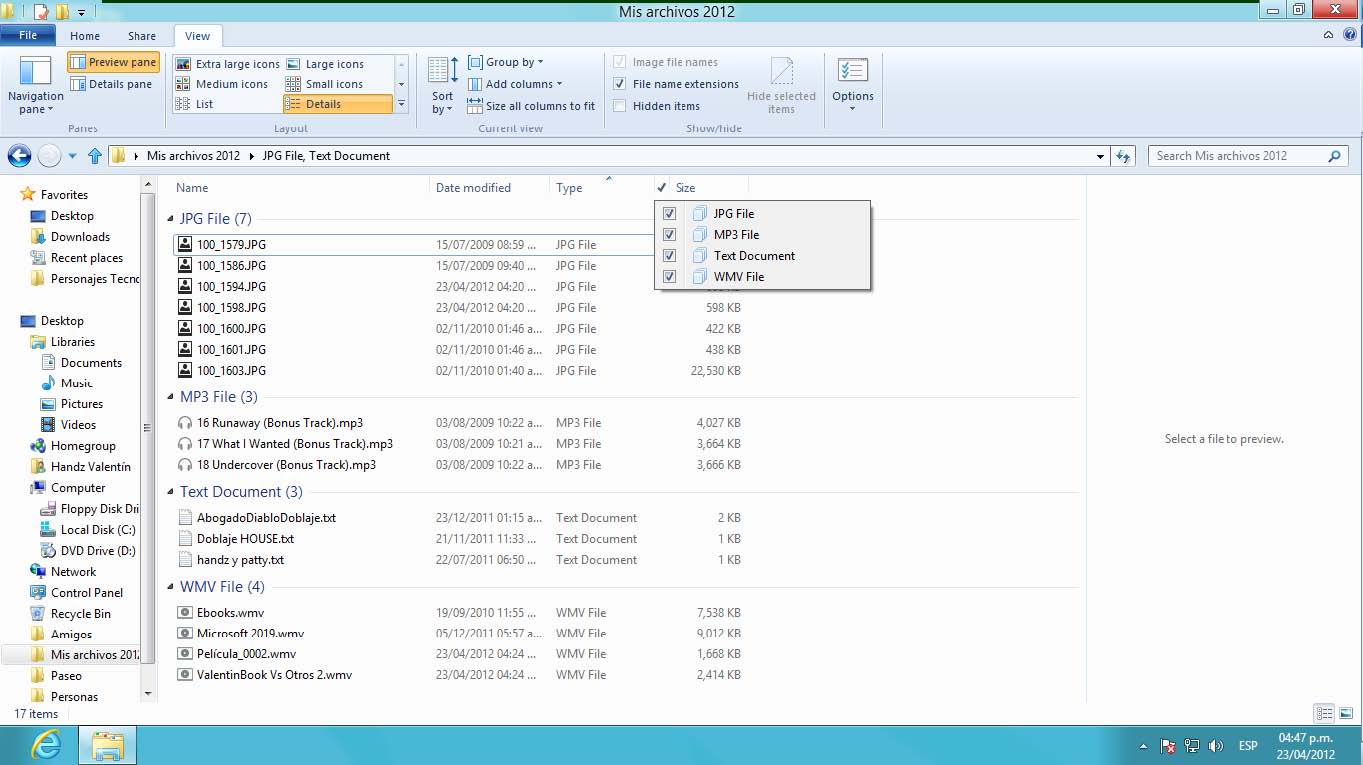Click the Sort by icon

point(442,72)
